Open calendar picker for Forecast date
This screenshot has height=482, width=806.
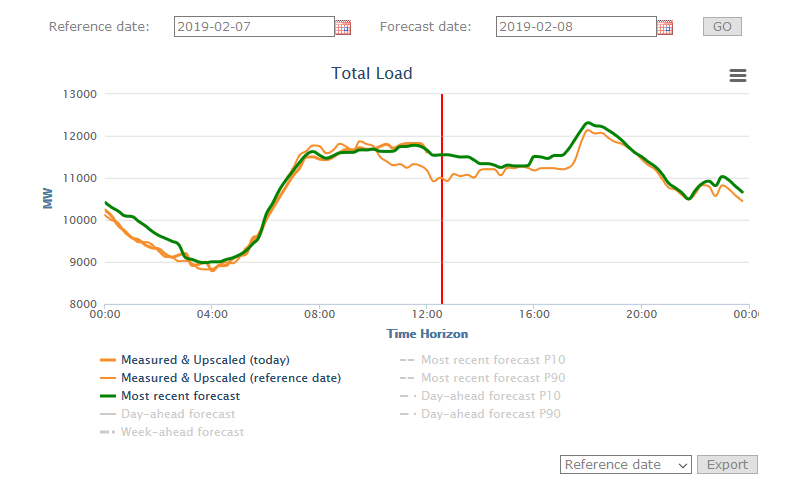[665, 27]
